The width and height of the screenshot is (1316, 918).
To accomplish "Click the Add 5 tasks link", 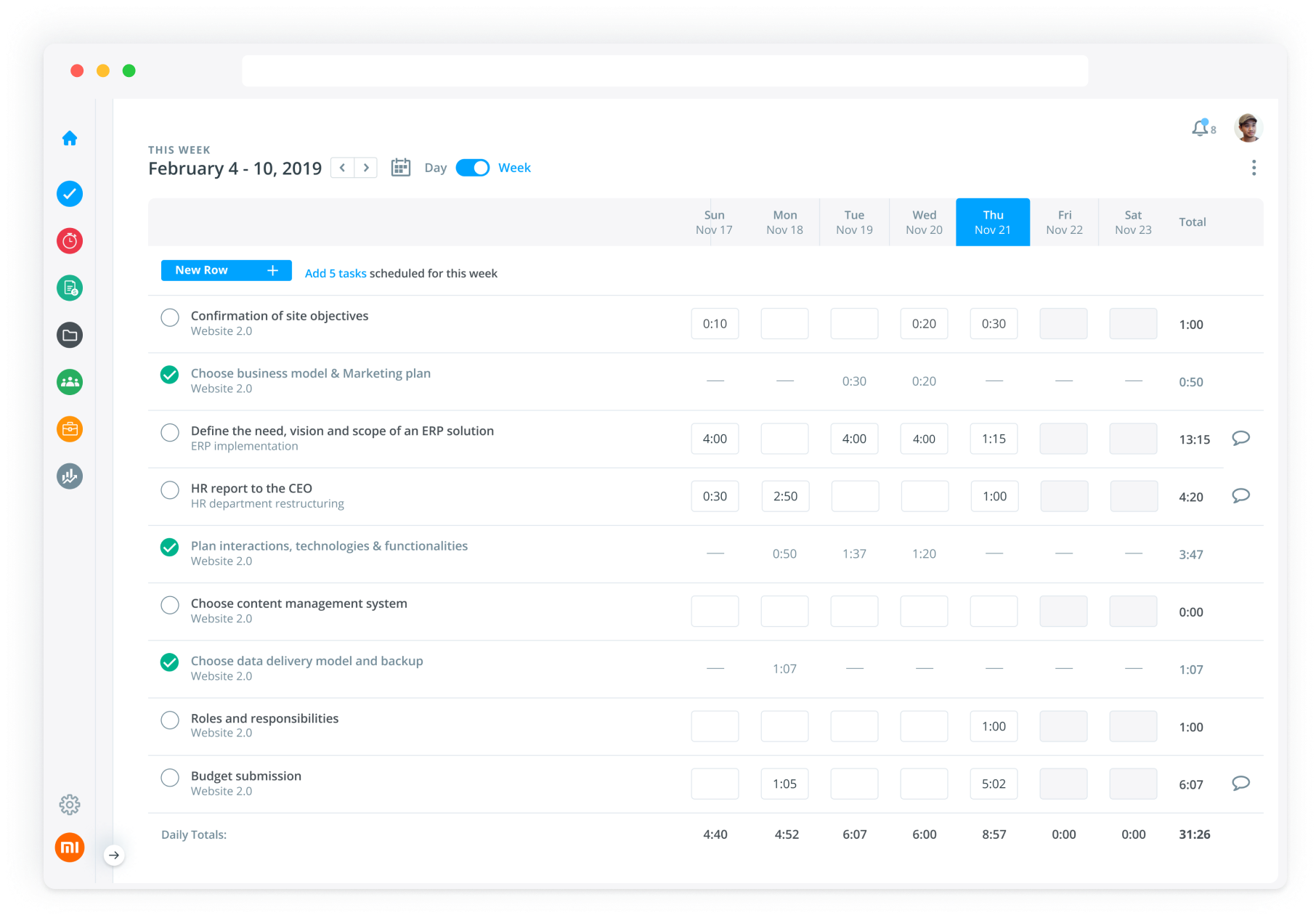I will point(336,274).
